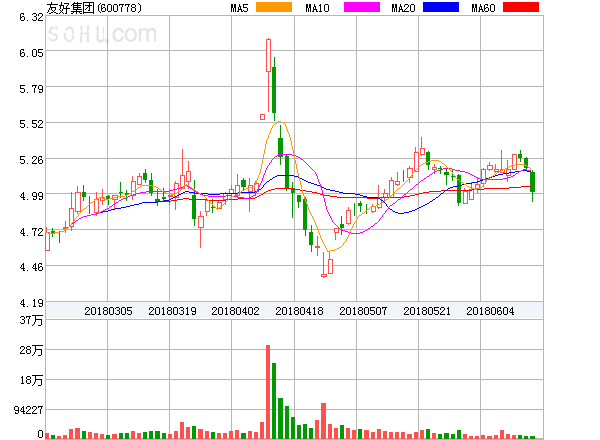Click the 28万 volume axis label
The width and height of the screenshot is (600, 440).
(x=31, y=350)
